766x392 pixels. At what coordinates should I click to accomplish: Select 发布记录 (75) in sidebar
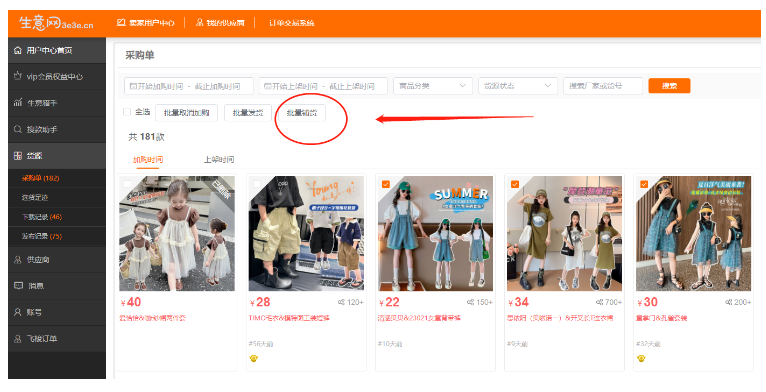coord(57,236)
